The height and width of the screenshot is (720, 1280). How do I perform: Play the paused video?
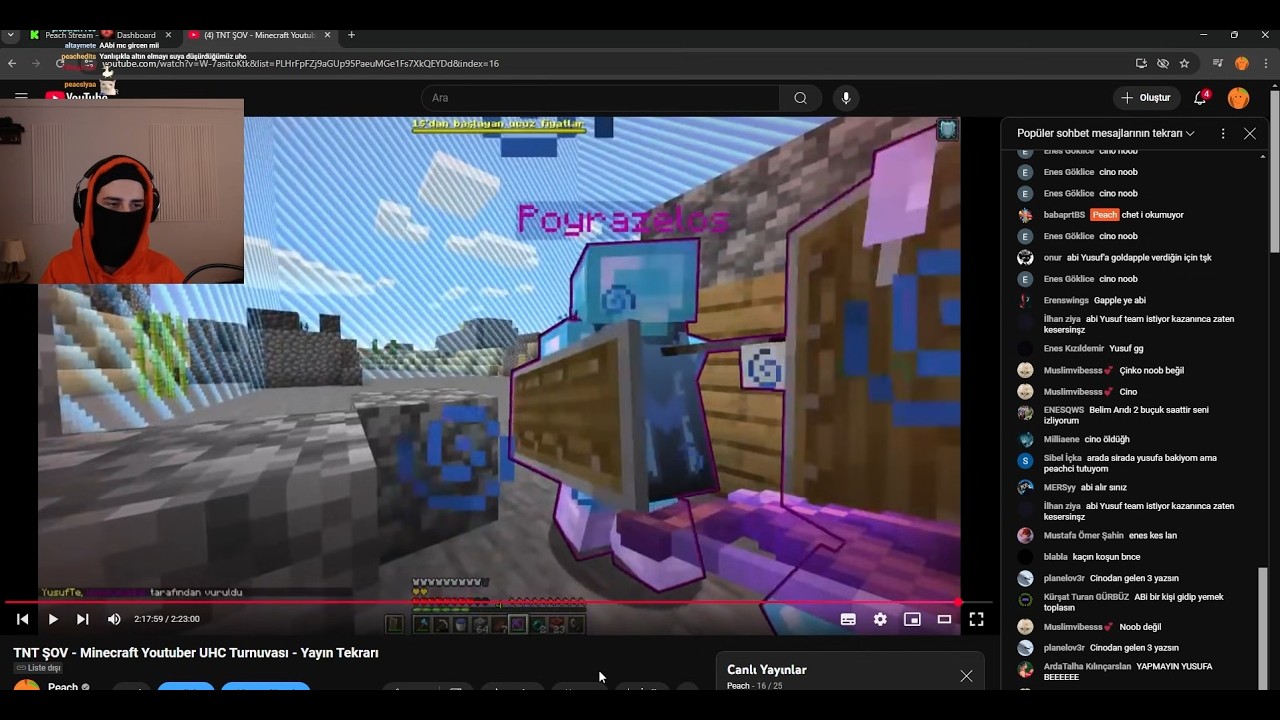click(x=52, y=619)
